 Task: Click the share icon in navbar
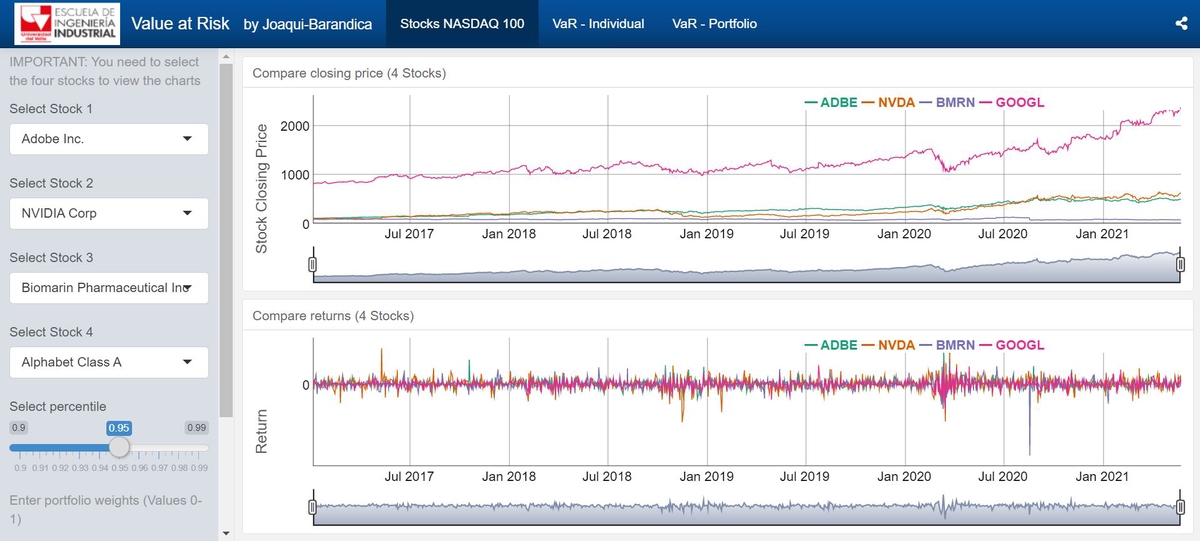(x=1181, y=24)
